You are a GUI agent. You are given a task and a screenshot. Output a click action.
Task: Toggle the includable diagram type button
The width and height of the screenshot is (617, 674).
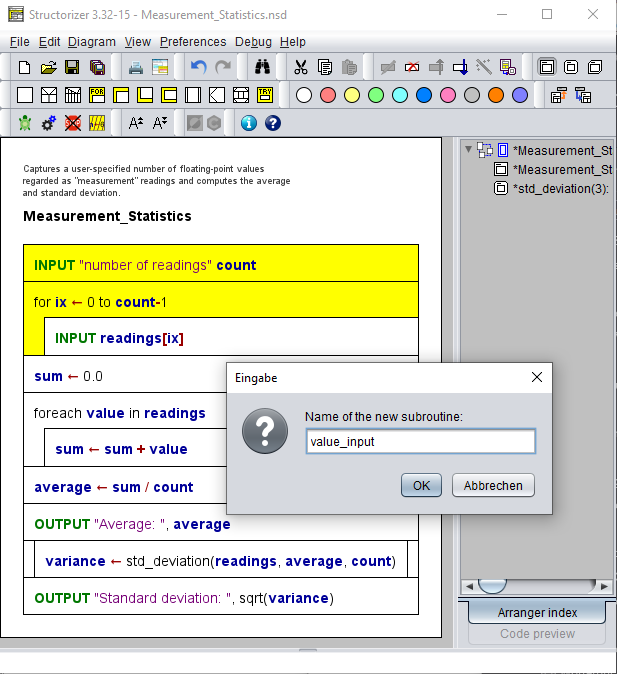click(595, 67)
